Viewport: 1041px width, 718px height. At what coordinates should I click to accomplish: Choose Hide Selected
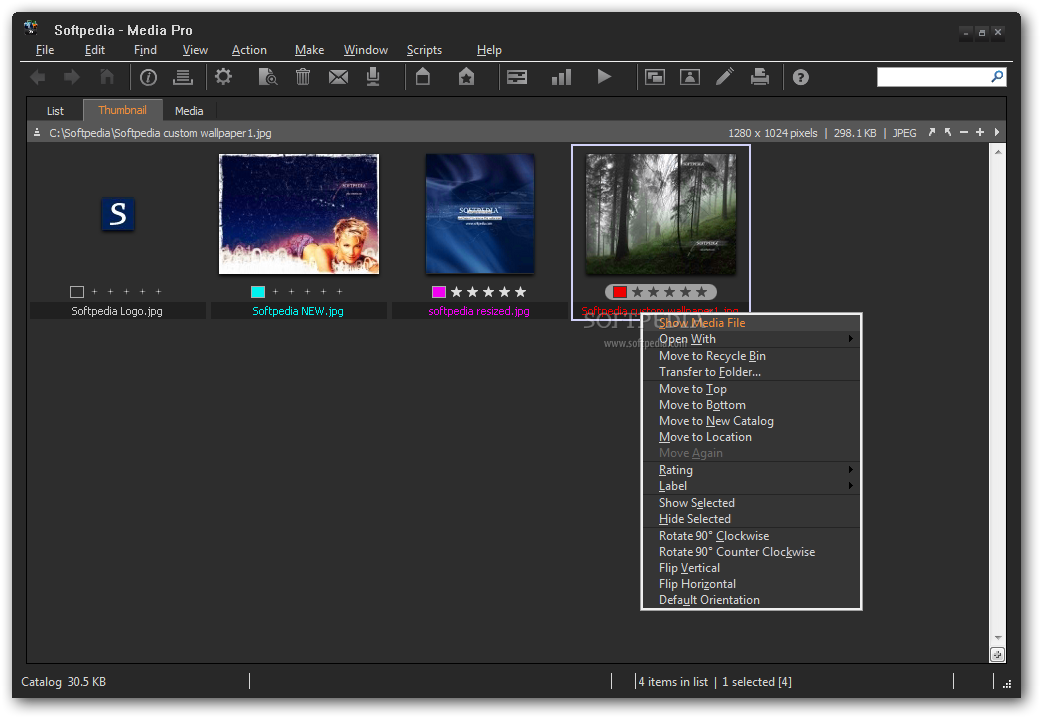pos(751,519)
